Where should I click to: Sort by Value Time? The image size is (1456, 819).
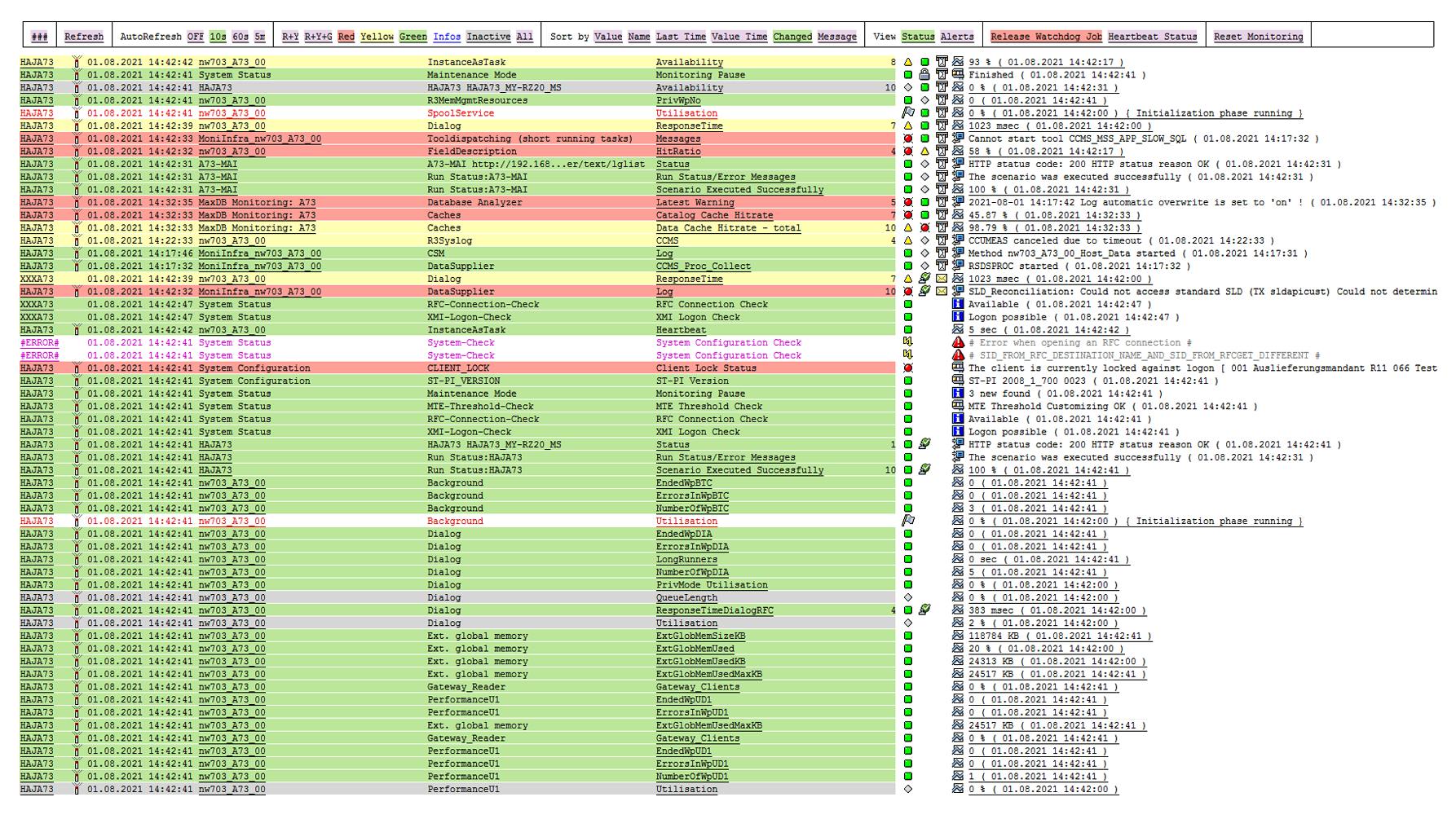(739, 37)
